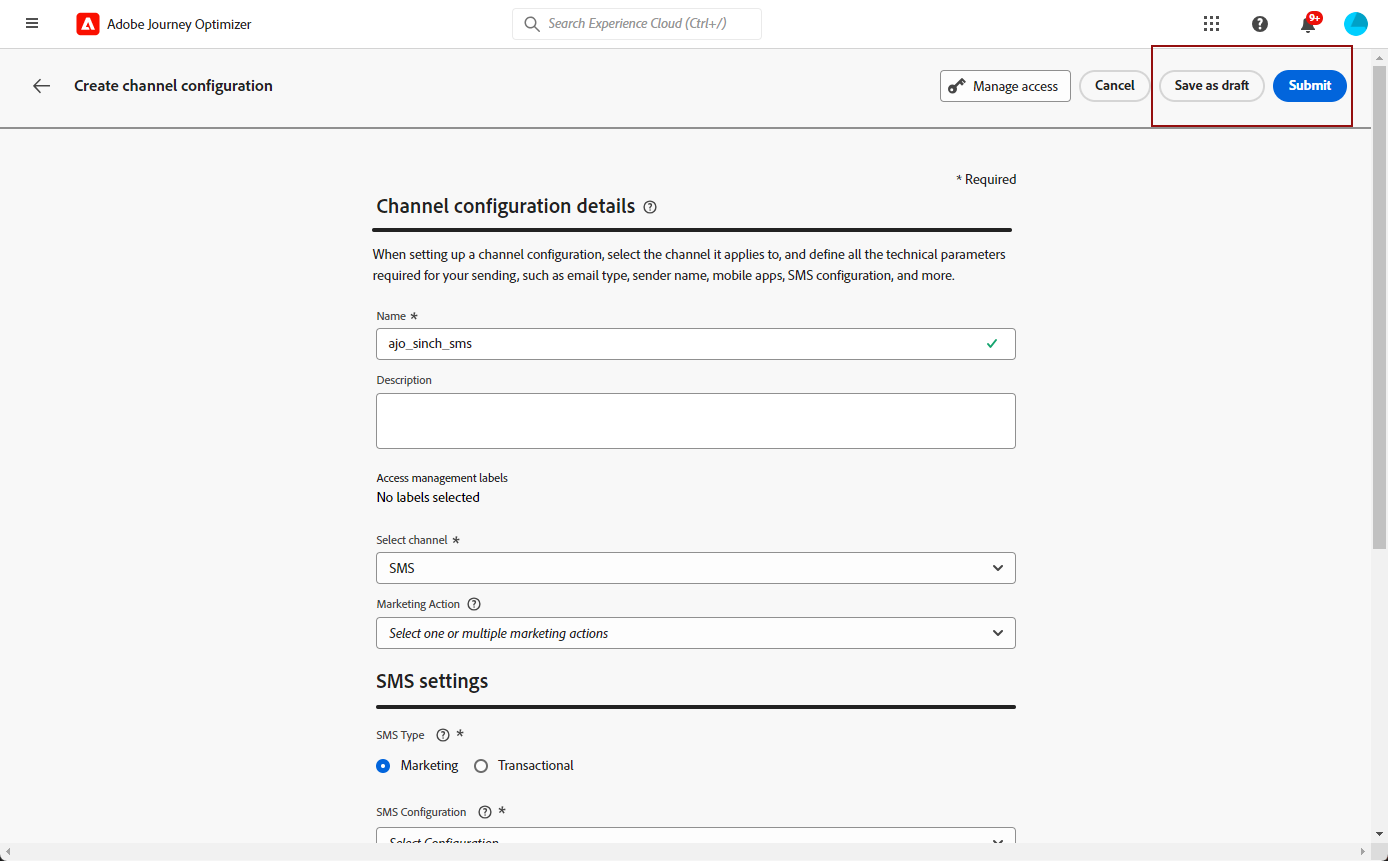This screenshot has height=861, width=1388.
Task: Open the hamburger navigation menu
Action: pyautogui.click(x=32, y=23)
